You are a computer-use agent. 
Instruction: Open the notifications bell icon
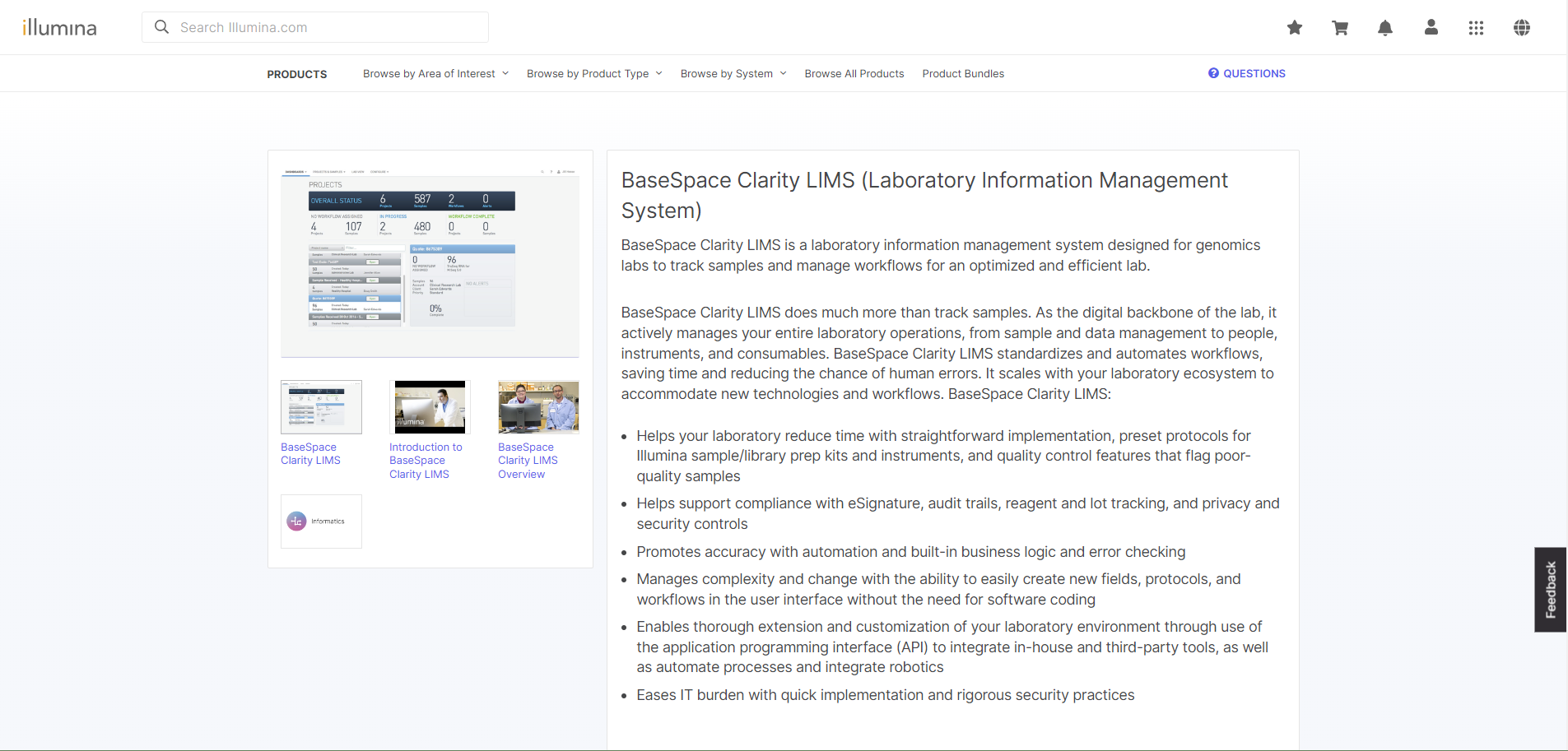(x=1385, y=27)
